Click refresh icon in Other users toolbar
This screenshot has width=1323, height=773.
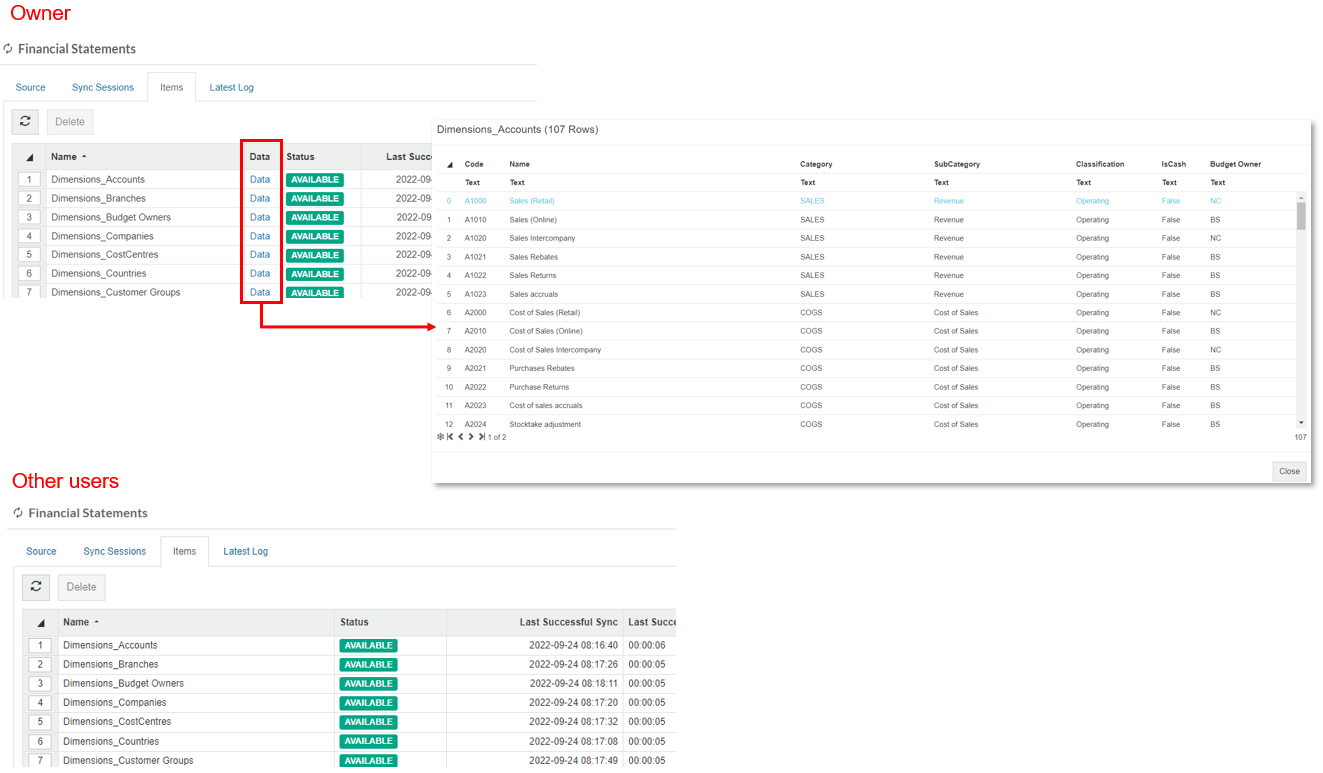[36, 587]
